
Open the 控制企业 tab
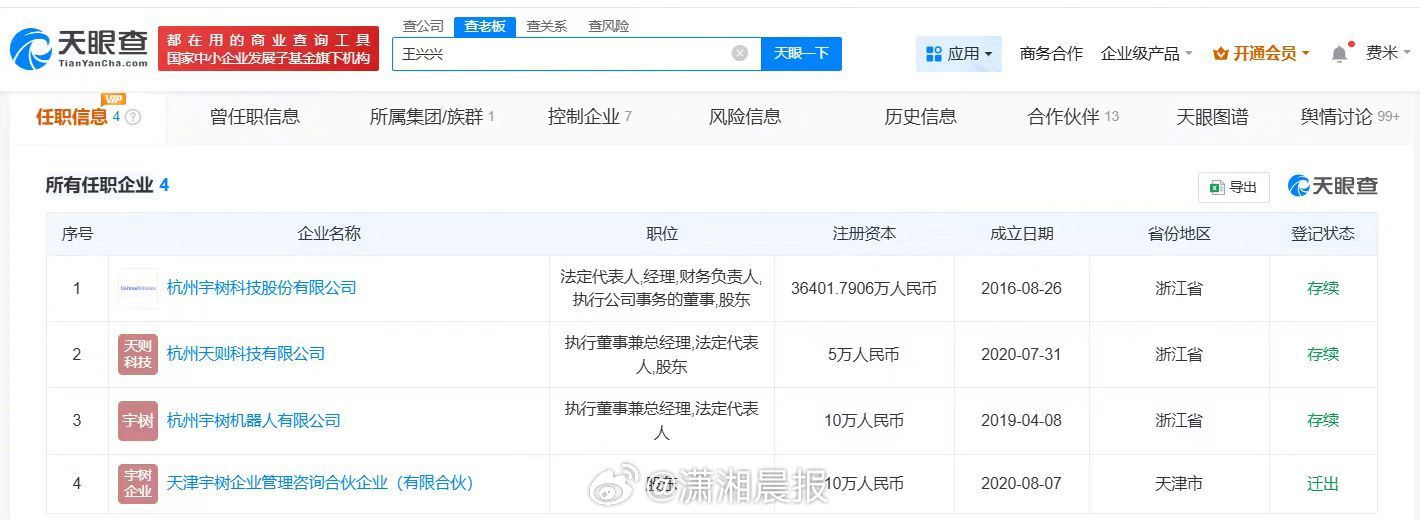590,117
